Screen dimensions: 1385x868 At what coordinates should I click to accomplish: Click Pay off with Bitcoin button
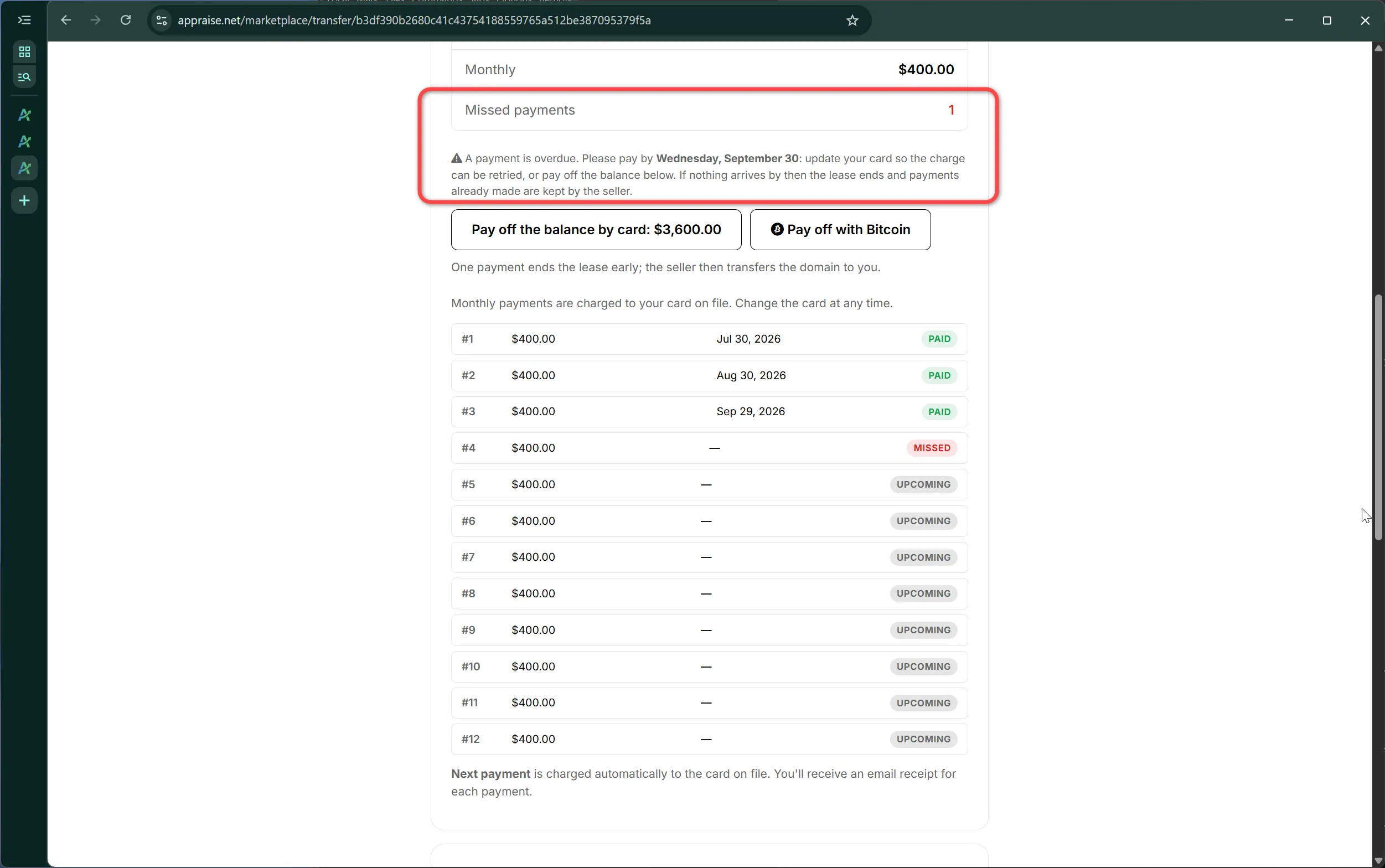pyautogui.click(x=840, y=230)
